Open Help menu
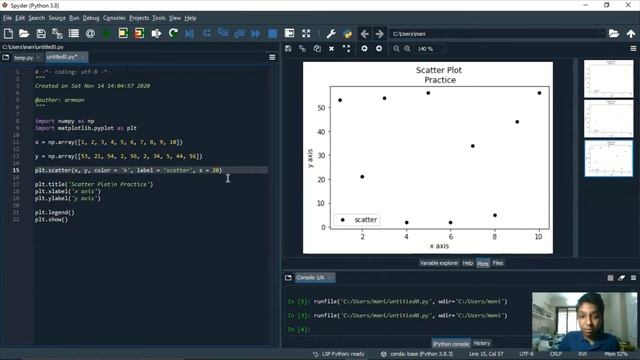 (x=190, y=18)
